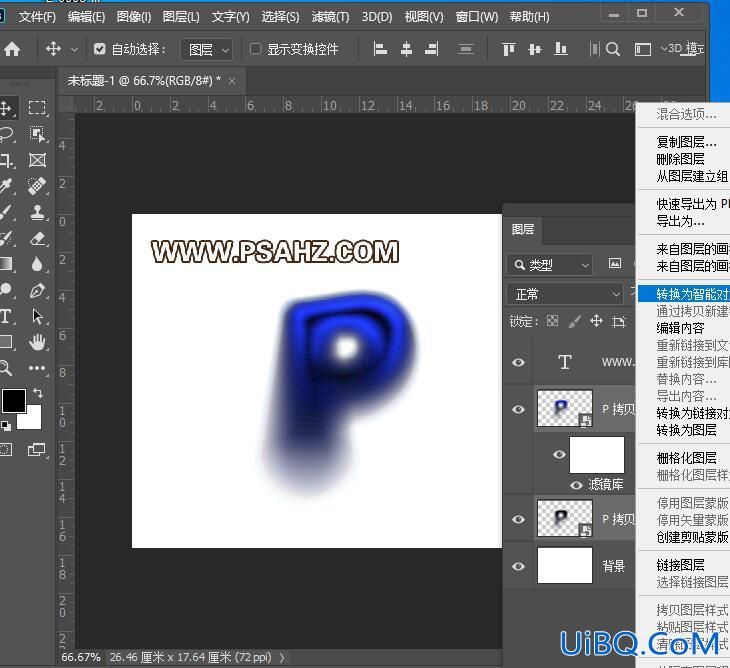Open the Image menu
This screenshot has width=730, height=668.
point(134,17)
